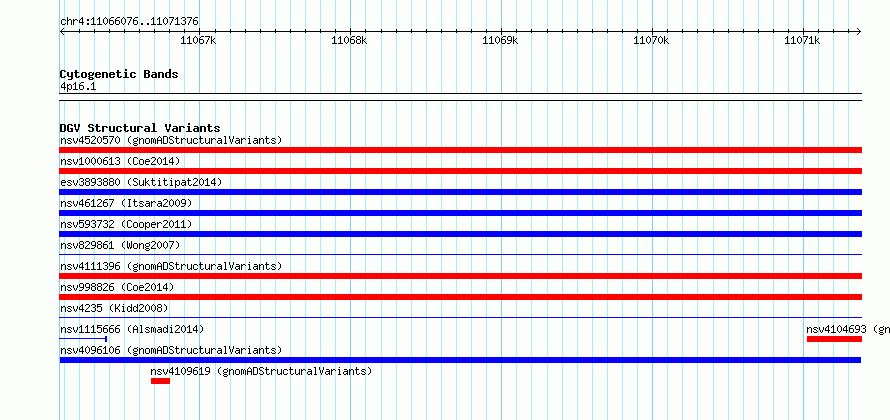890x420 pixels.
Task: Open the nsv4096106 gnomAD variant label
Action: click(171, 350)
